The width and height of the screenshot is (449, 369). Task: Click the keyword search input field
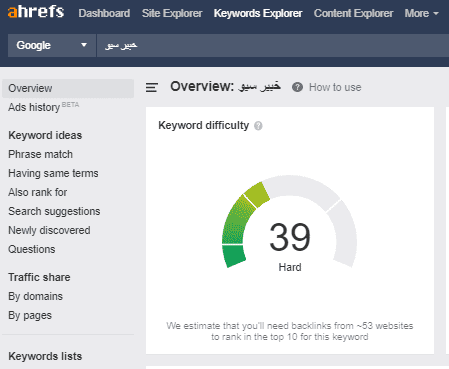(273, 45)
